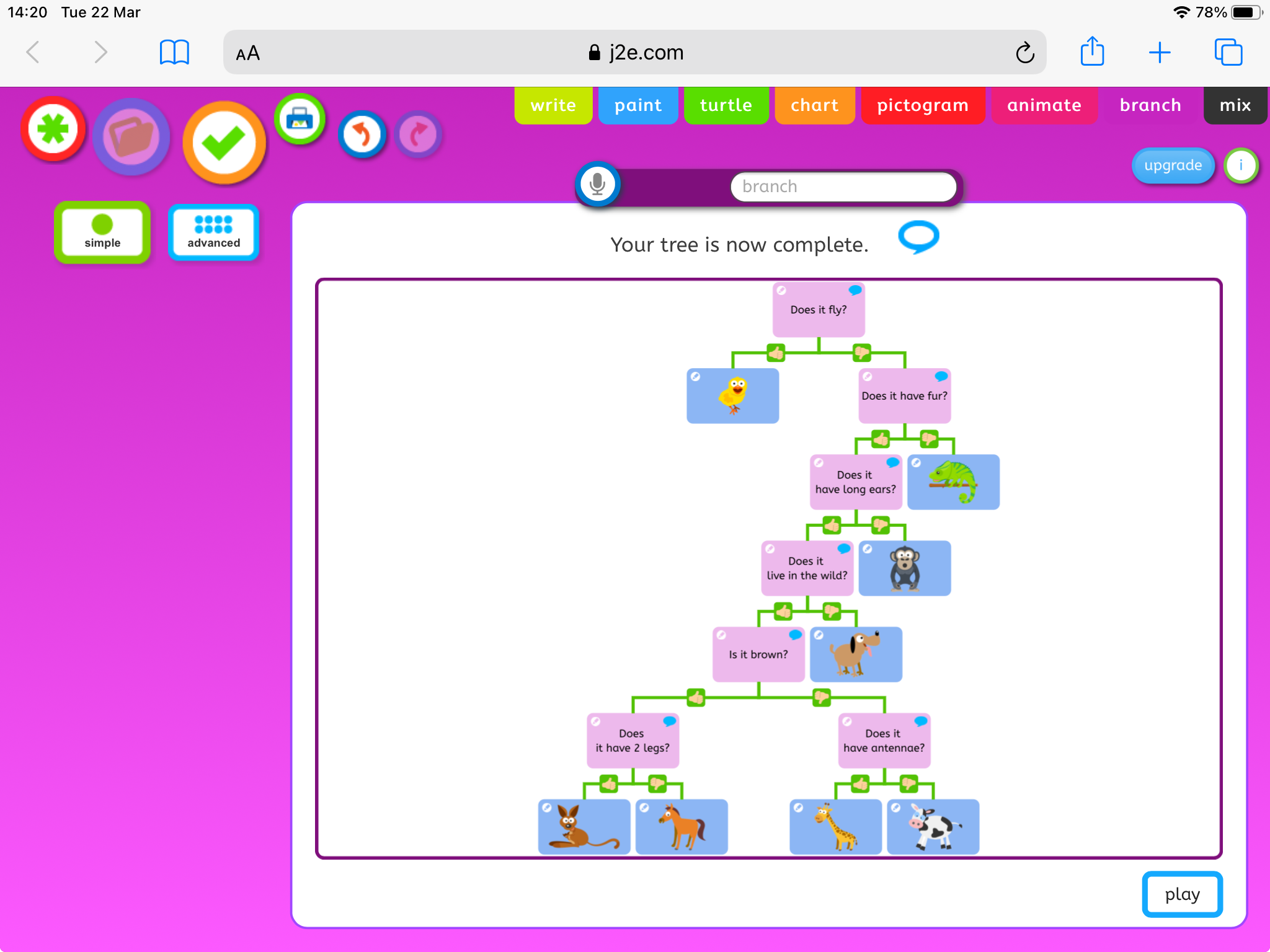Click the orange save checkmark button
Image resolution: width=1270 pixels, height=952 pixels.
click(224, 143)
